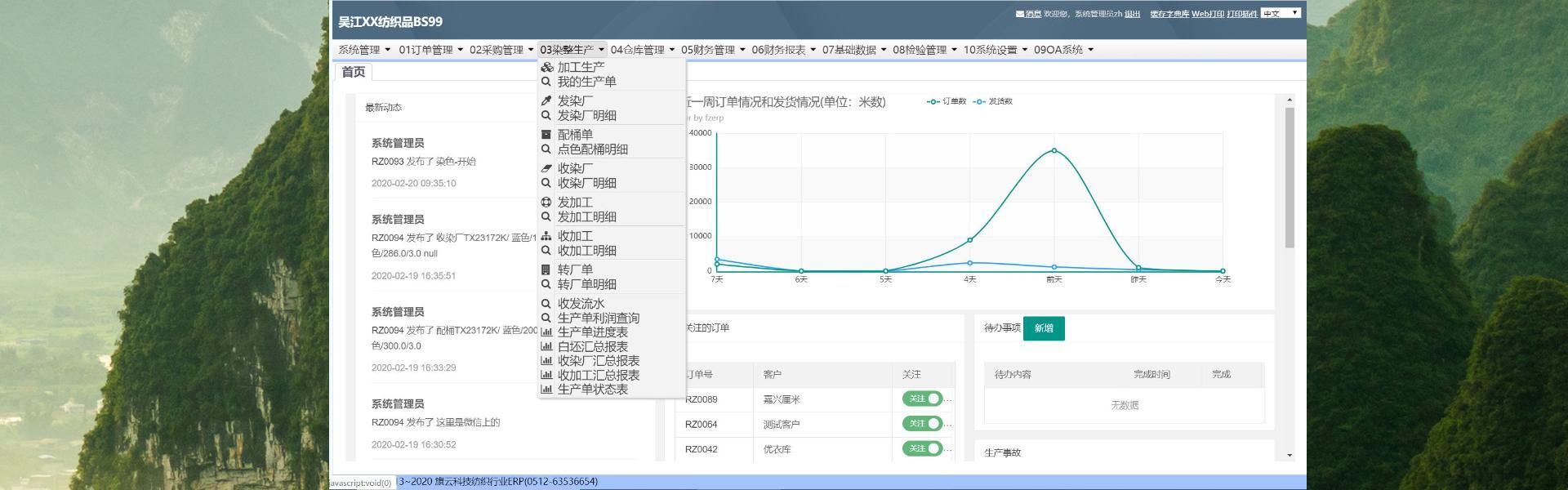This screenshot has height=490, width=1568.
Task: Click the eraser icon beside 收染厂
Action: point(546,168)
